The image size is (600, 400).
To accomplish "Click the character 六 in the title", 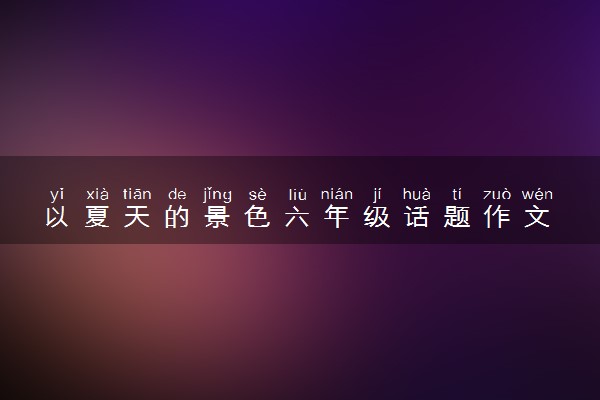I will [297, 217].
